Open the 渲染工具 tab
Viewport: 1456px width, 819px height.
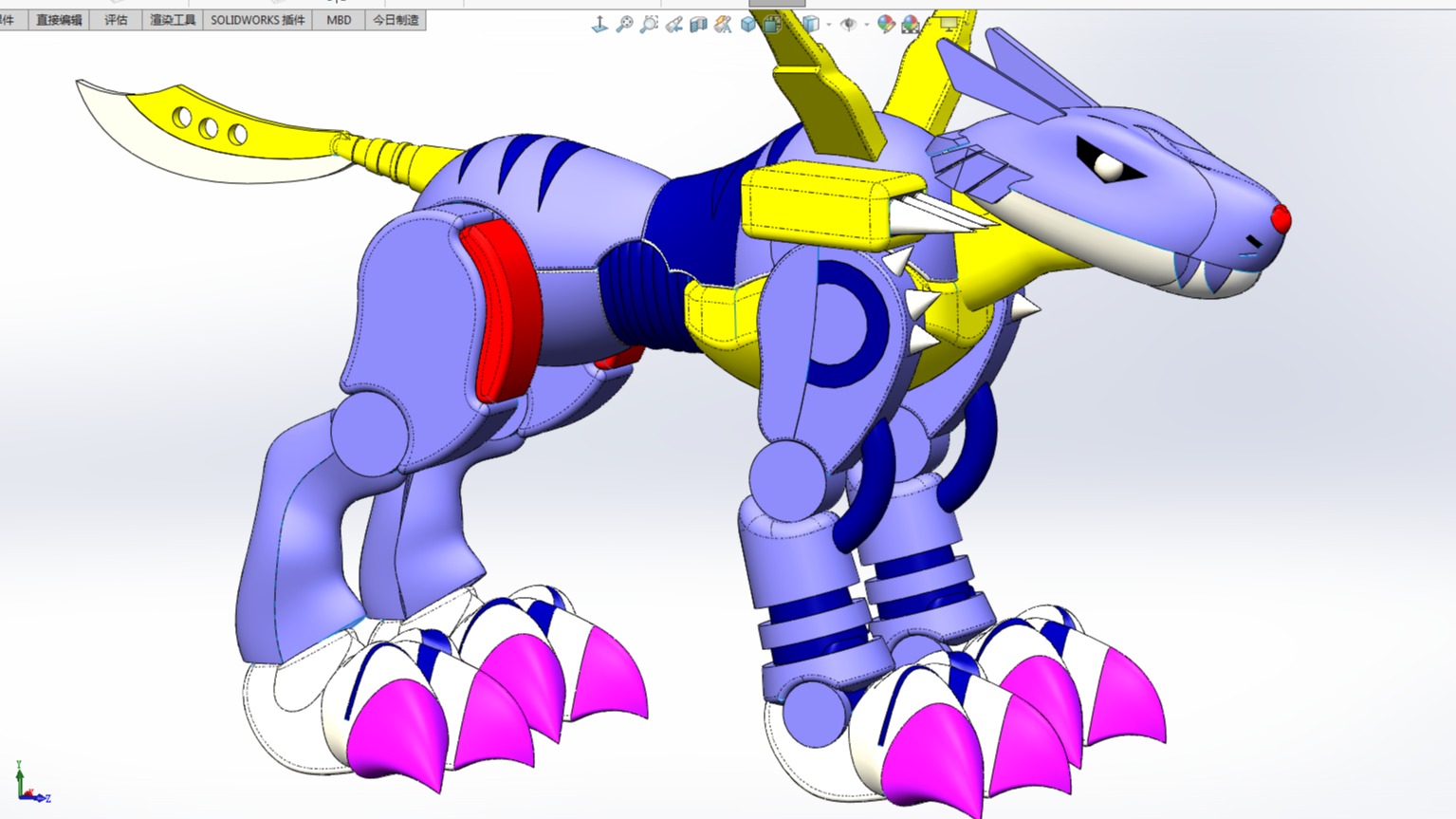[x=173, y=20]
